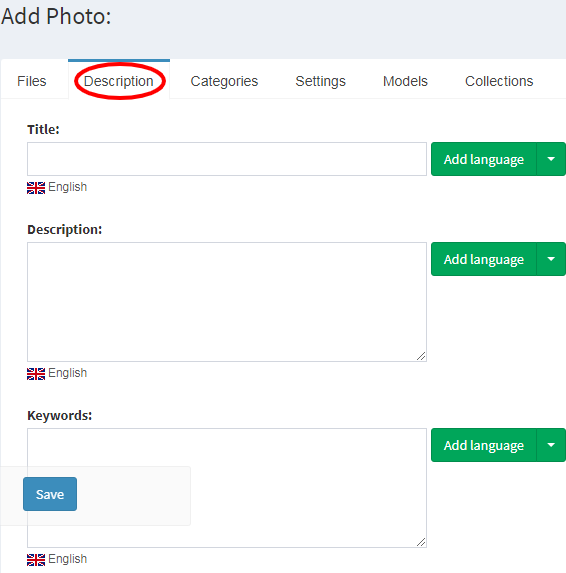Click the UK flag icon under Title

point(36,187)
